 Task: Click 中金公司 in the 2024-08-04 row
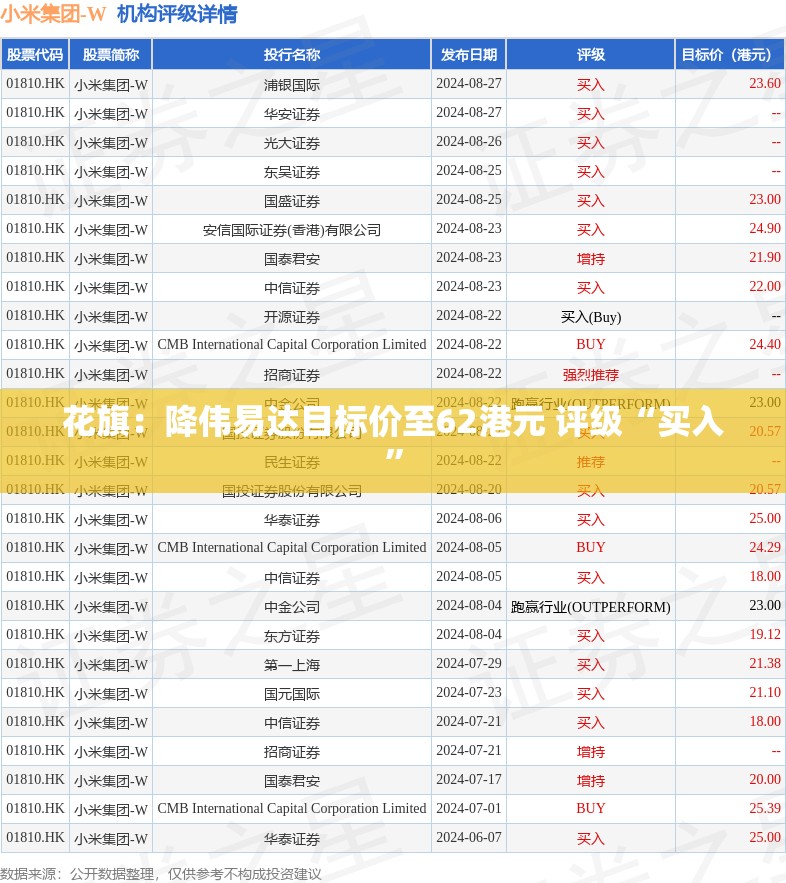tap(292, 606)
